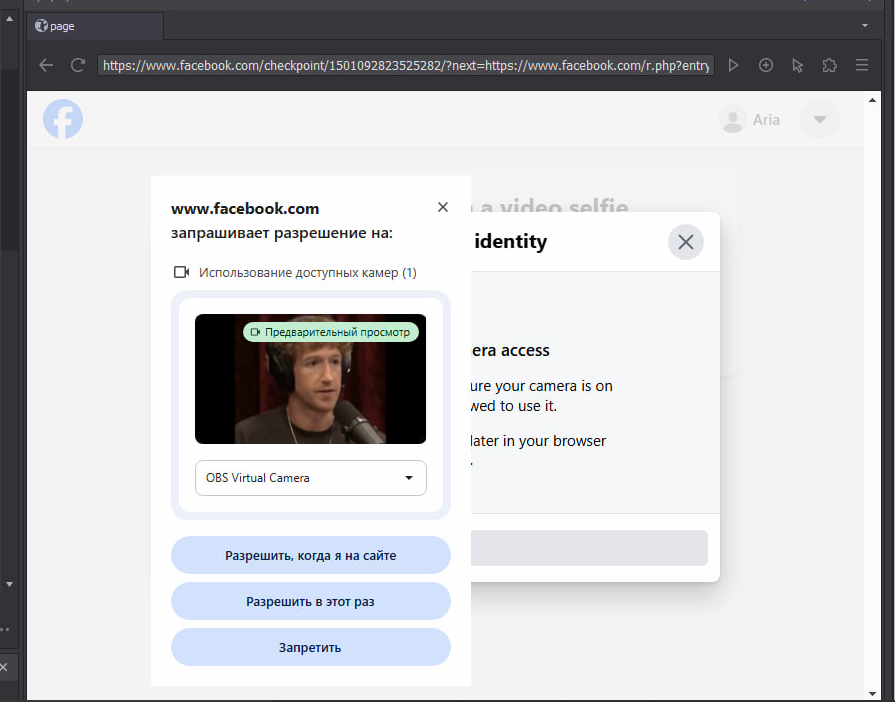895x702 pixels.
Task: Click the play triangle icon in toolbar
Action: 733,65
